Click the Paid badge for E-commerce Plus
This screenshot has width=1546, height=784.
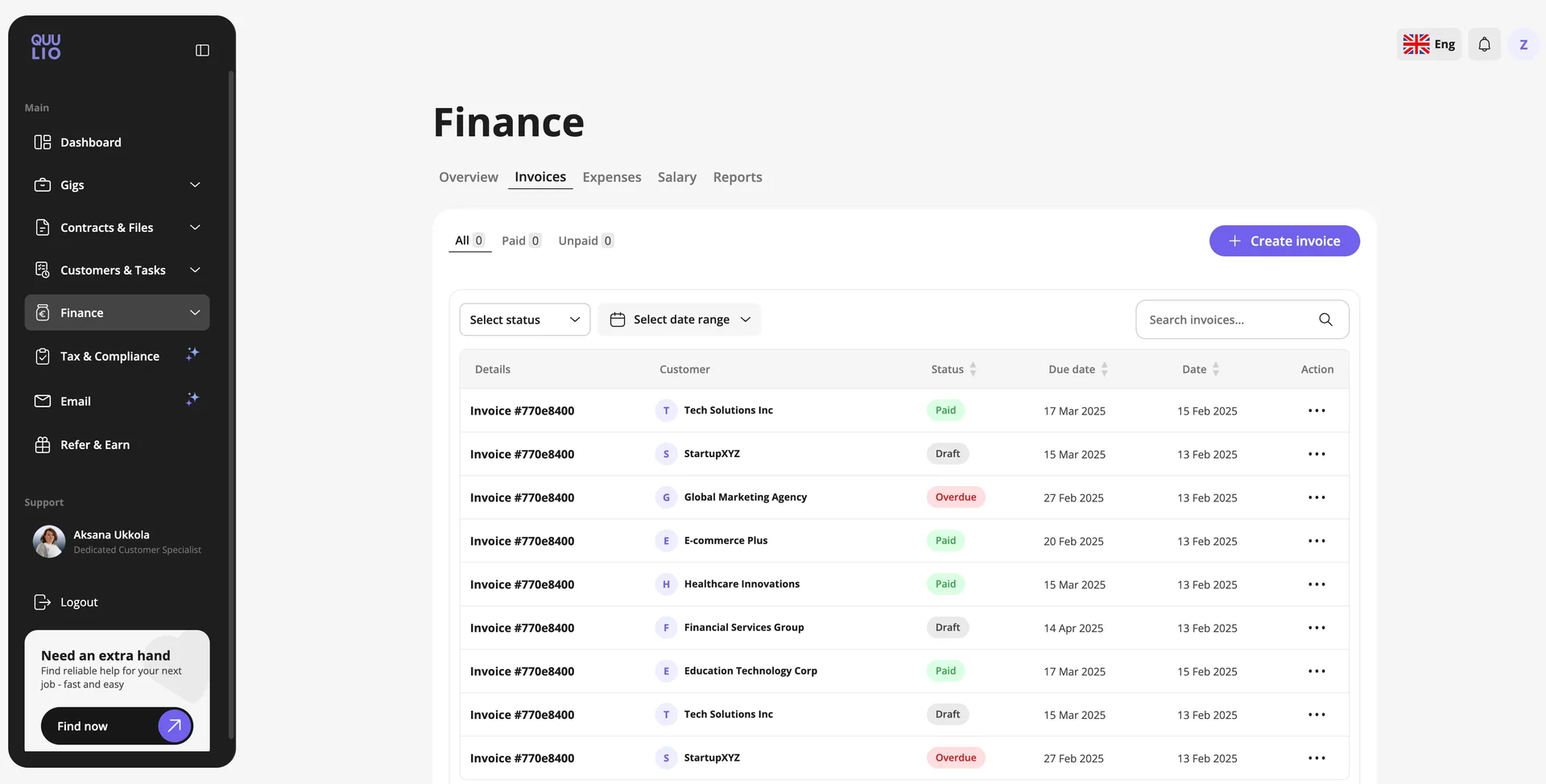coord(945,541)
